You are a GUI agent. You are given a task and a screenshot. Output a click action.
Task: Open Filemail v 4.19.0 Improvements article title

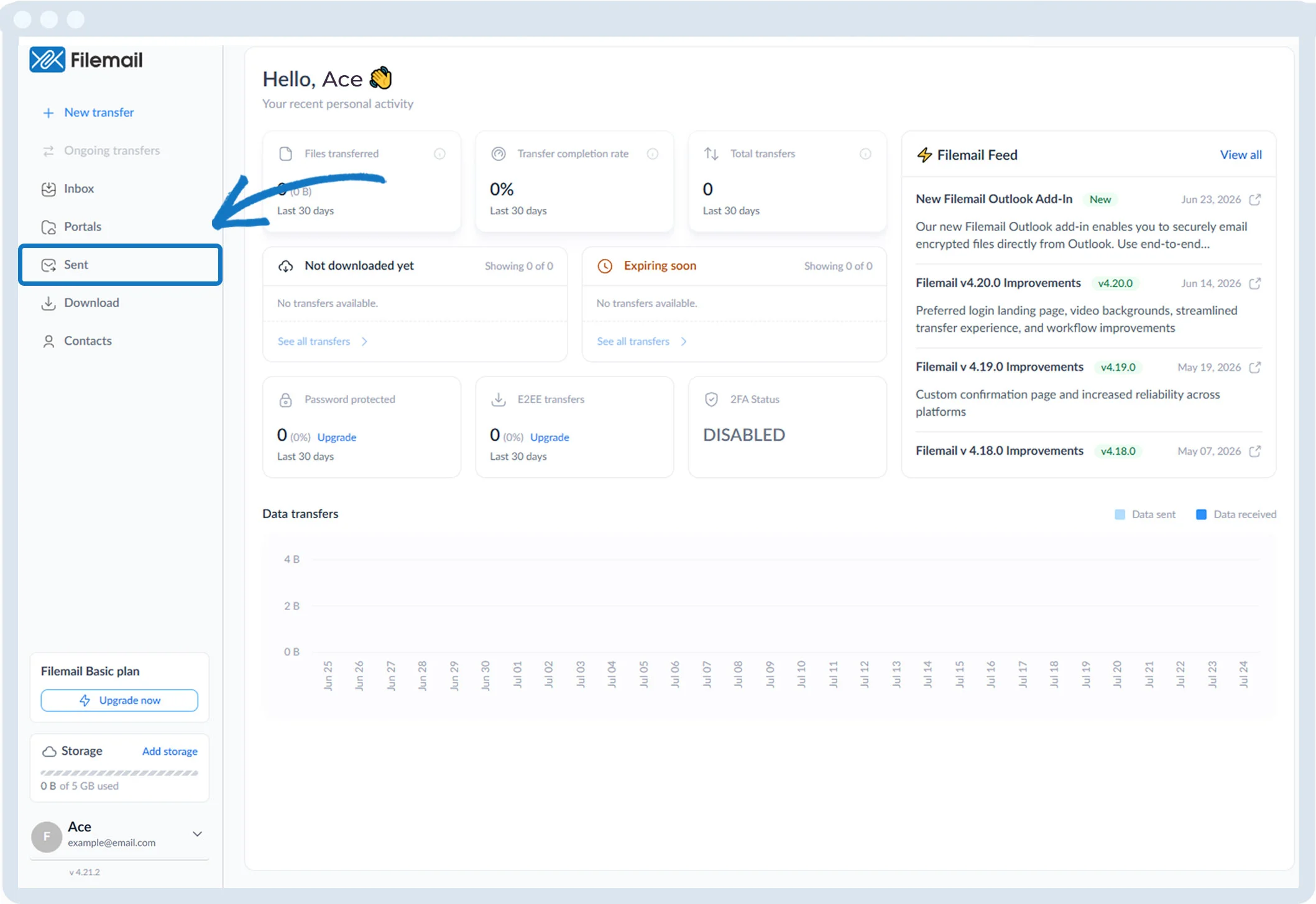point(1000,367)
